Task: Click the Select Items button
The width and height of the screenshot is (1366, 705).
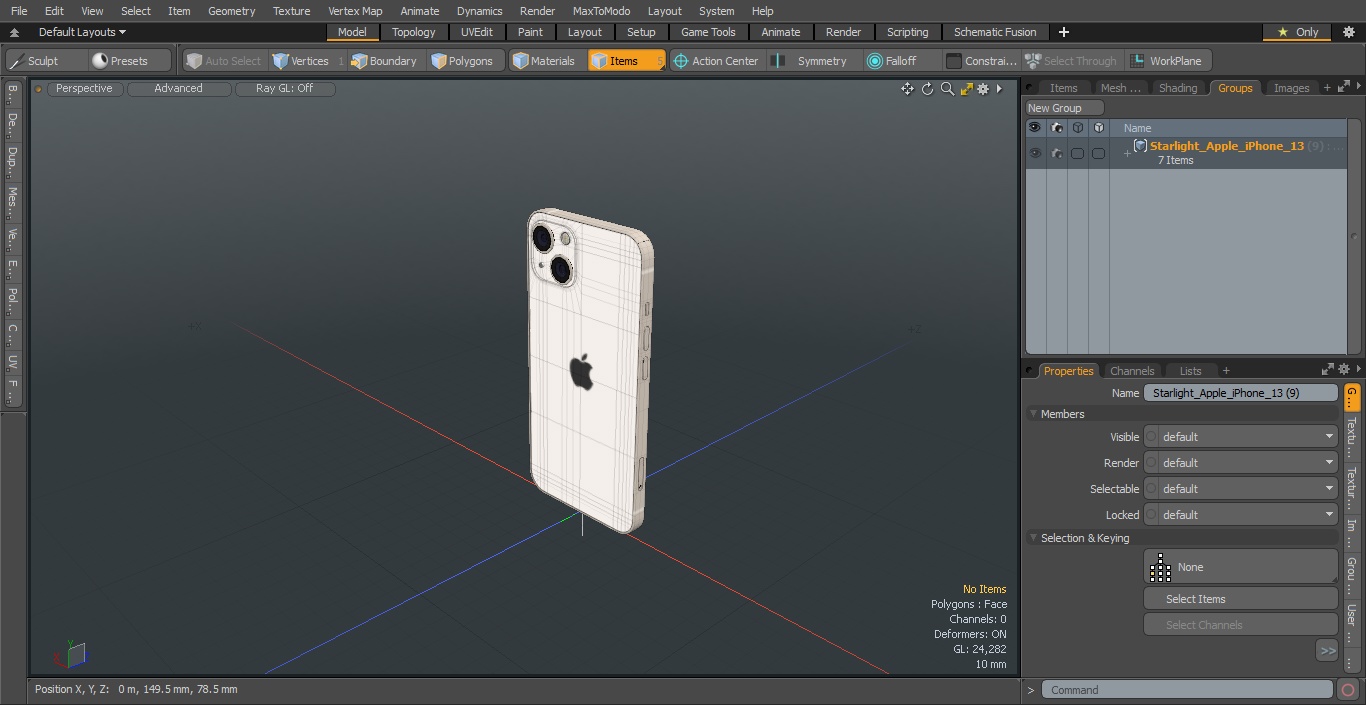Action: point(1240,599)
